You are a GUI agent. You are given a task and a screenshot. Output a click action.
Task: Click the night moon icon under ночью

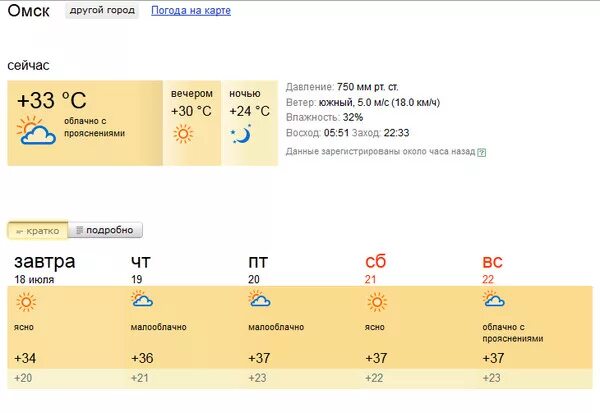[x=241, y=134]
